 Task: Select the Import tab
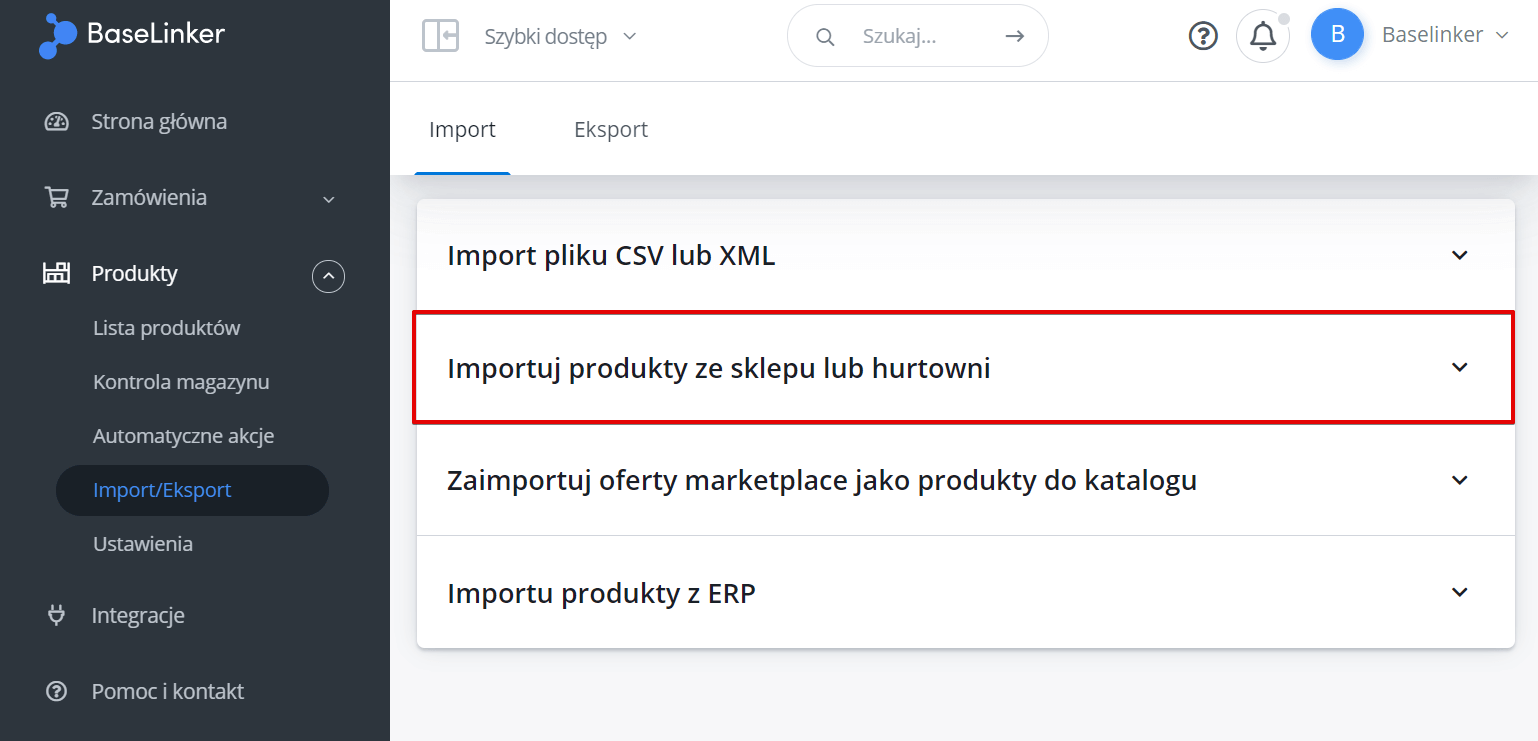(x=462, y=129)
